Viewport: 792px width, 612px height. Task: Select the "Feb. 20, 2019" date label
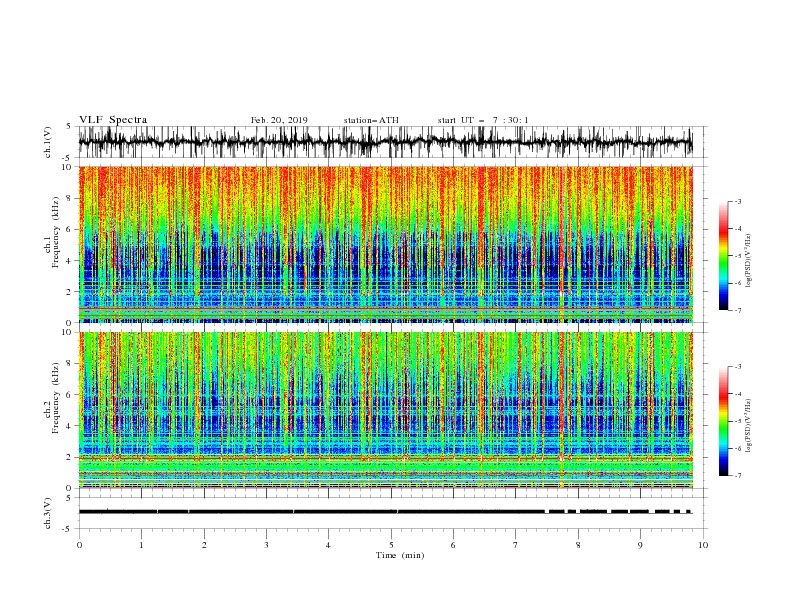(279, 120)
